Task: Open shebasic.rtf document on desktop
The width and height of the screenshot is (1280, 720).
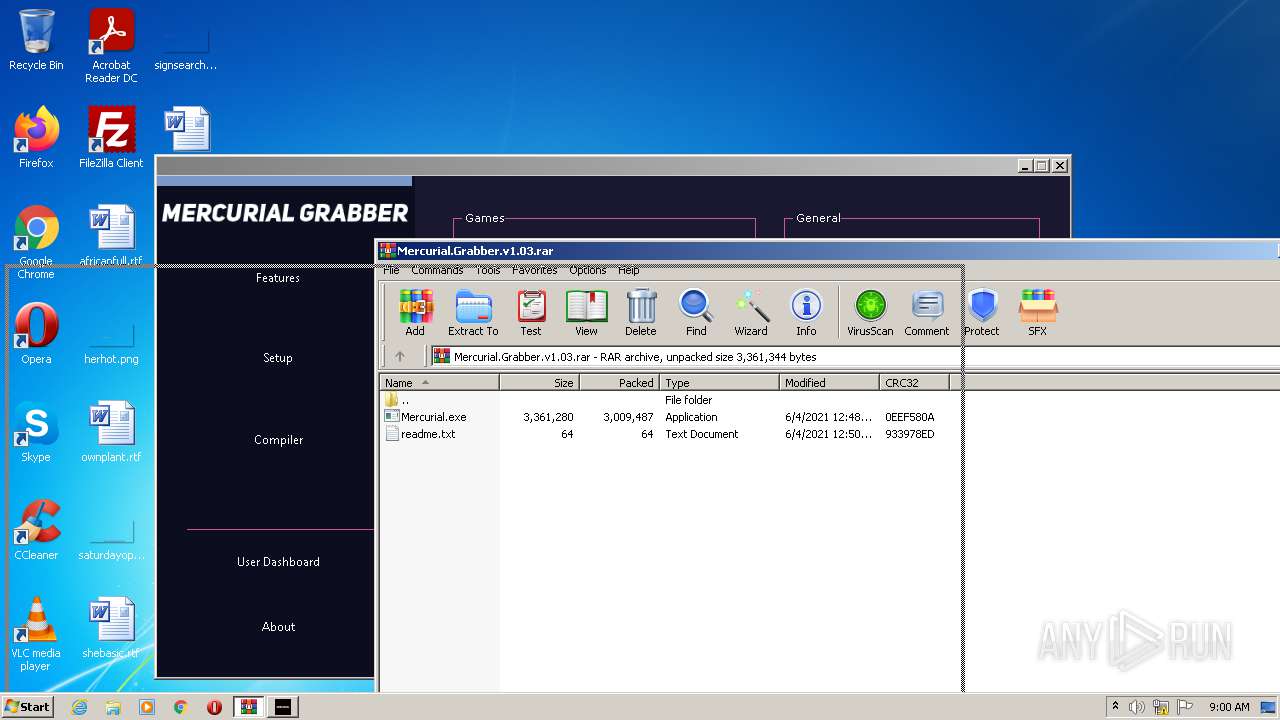Action: point(111,628)
